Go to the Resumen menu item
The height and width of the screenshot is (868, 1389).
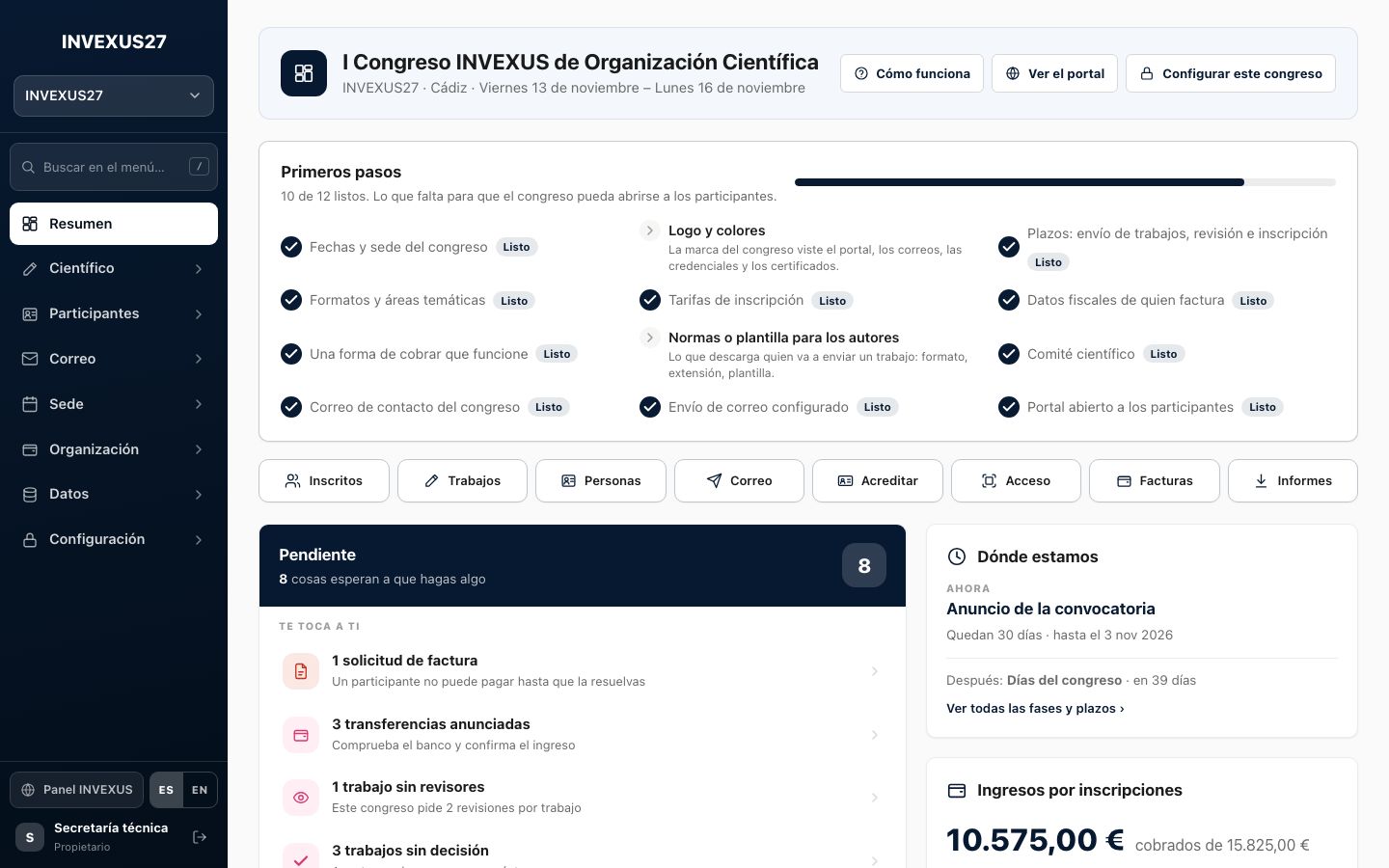pos(114,224)
